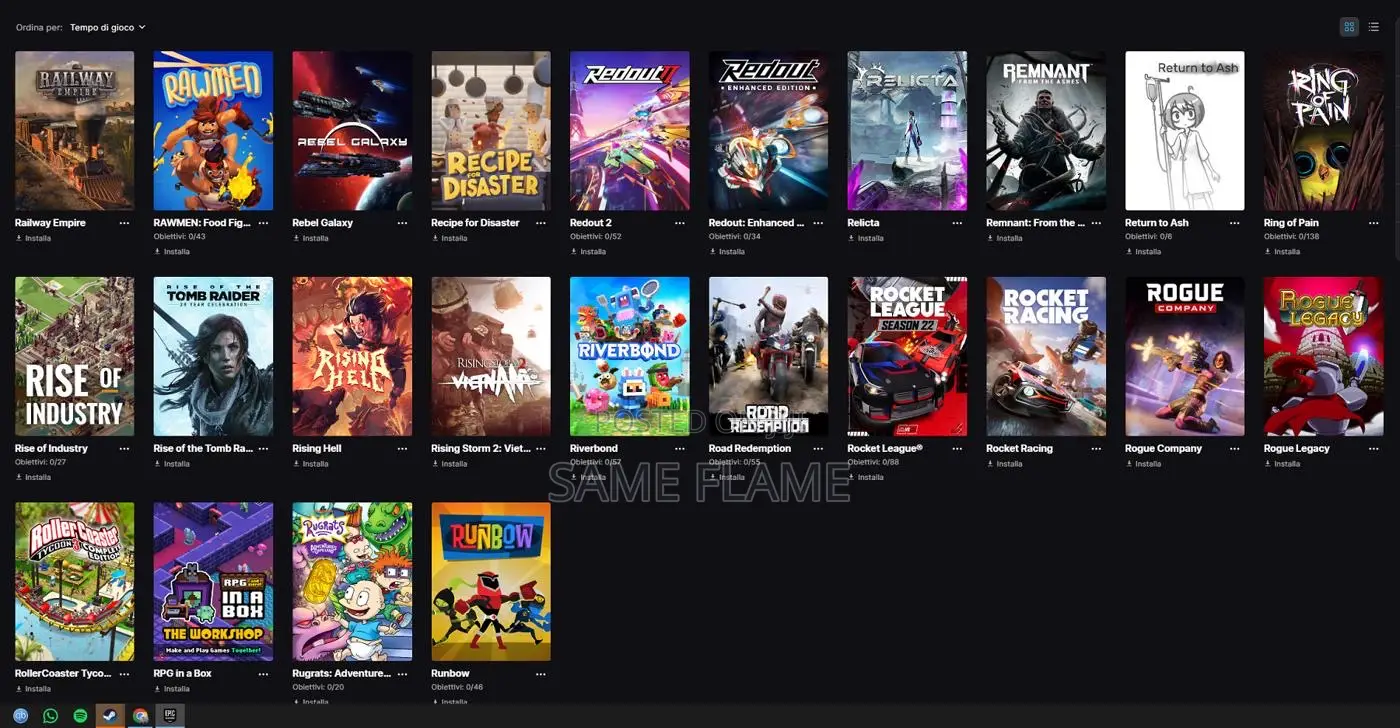Open the Return to Ash cover
The height and width of the screenshot is (728, 1400).
tap(1185, 131)
